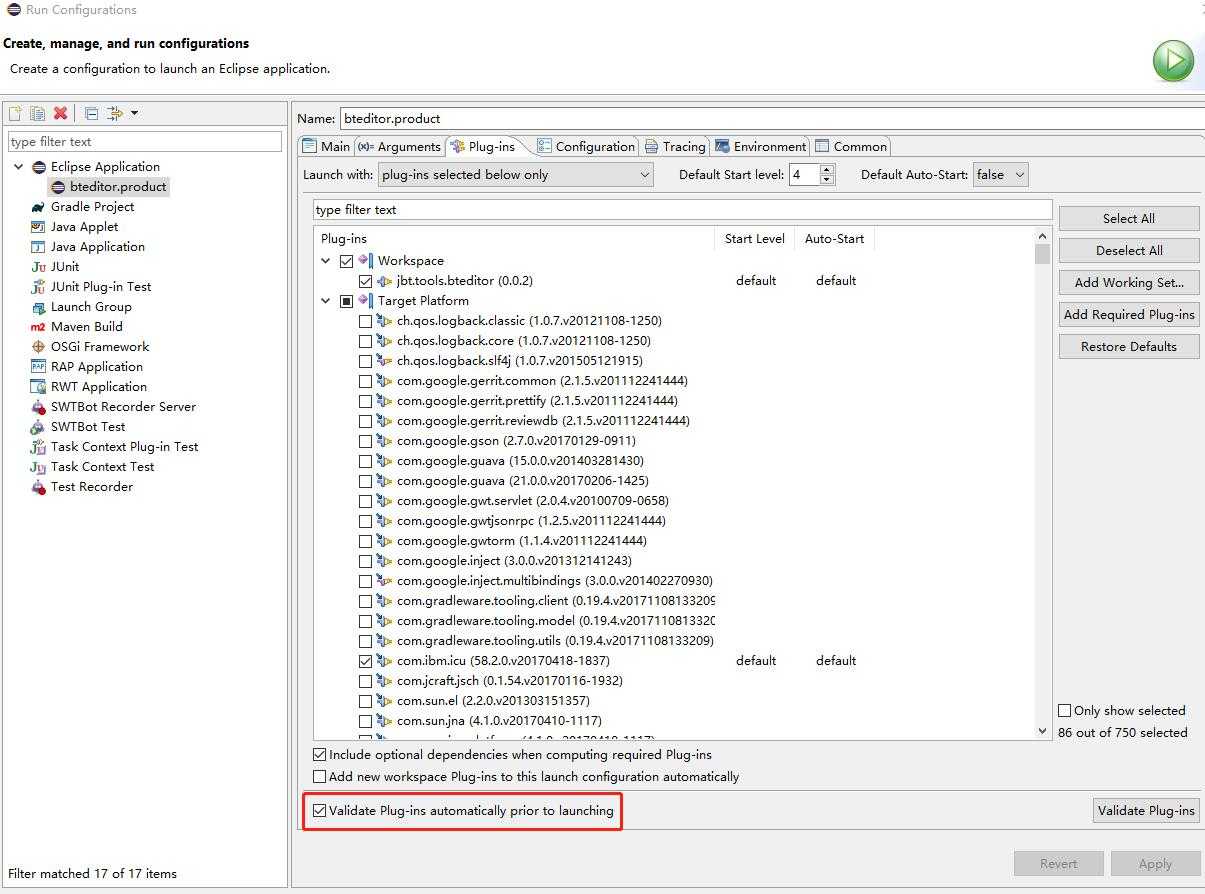Check ch.qos.logback.classic plug-in checkbox
The width and height of the screenshot is (1205, 894).
click(x=365, y=321)
